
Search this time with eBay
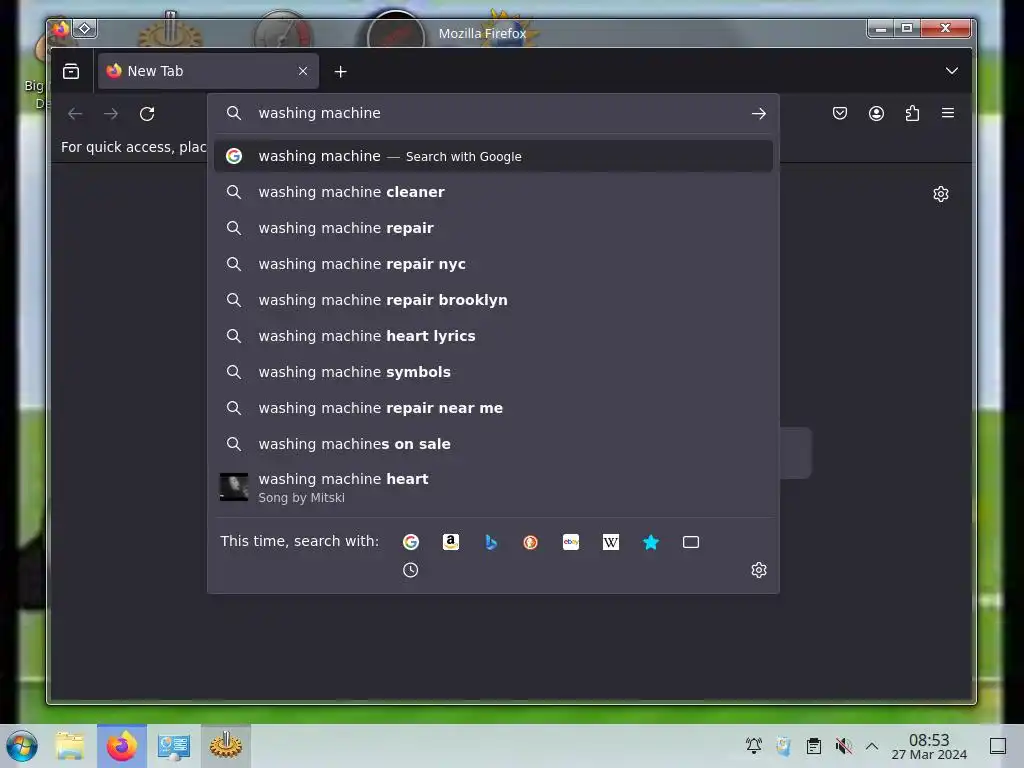tap(571, 541)
